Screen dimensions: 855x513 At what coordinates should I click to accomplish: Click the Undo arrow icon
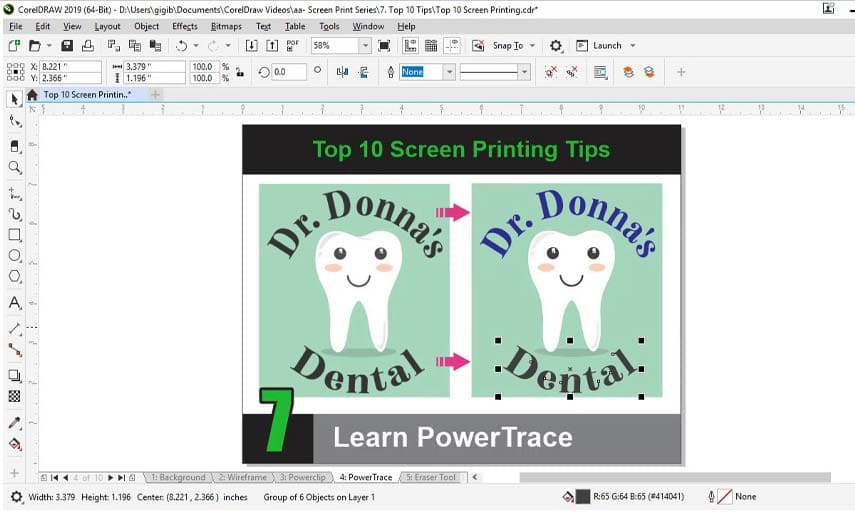pyautogui.click(x=182, y=46)
